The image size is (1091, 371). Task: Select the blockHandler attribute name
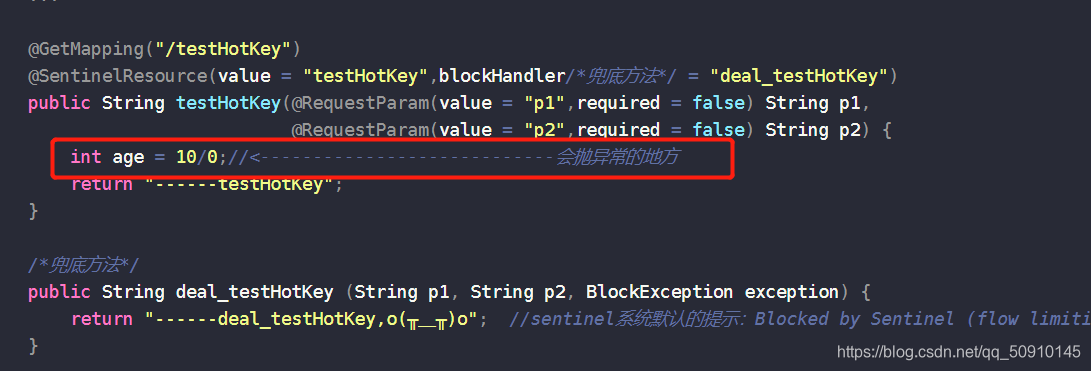(x=502, y=76)
